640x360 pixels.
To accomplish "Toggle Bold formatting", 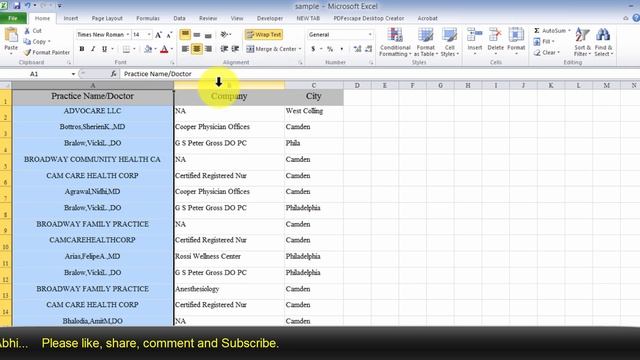I will 82,49.
